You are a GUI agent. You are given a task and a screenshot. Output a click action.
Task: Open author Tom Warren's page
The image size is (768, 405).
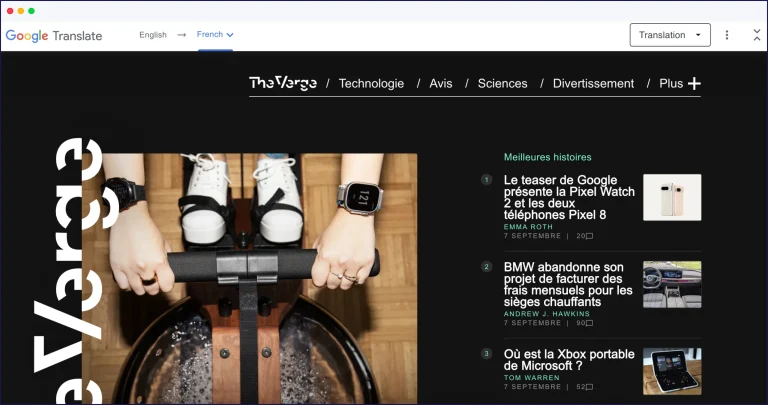tap(531, 378)
